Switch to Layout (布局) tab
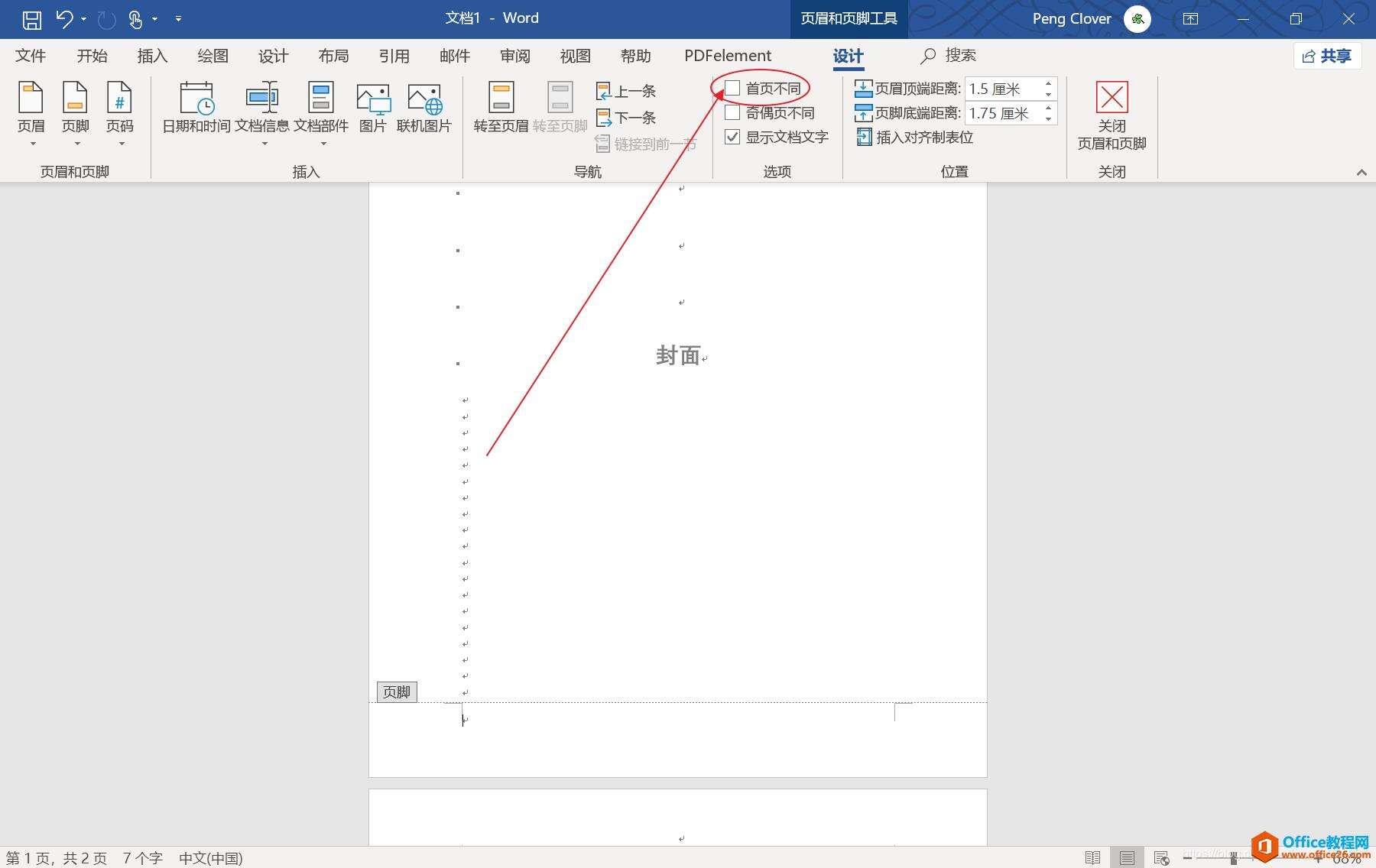Image resolution: width=1376 pixels, height=868 pixels. pyautogui.click(x=333, y=56)
